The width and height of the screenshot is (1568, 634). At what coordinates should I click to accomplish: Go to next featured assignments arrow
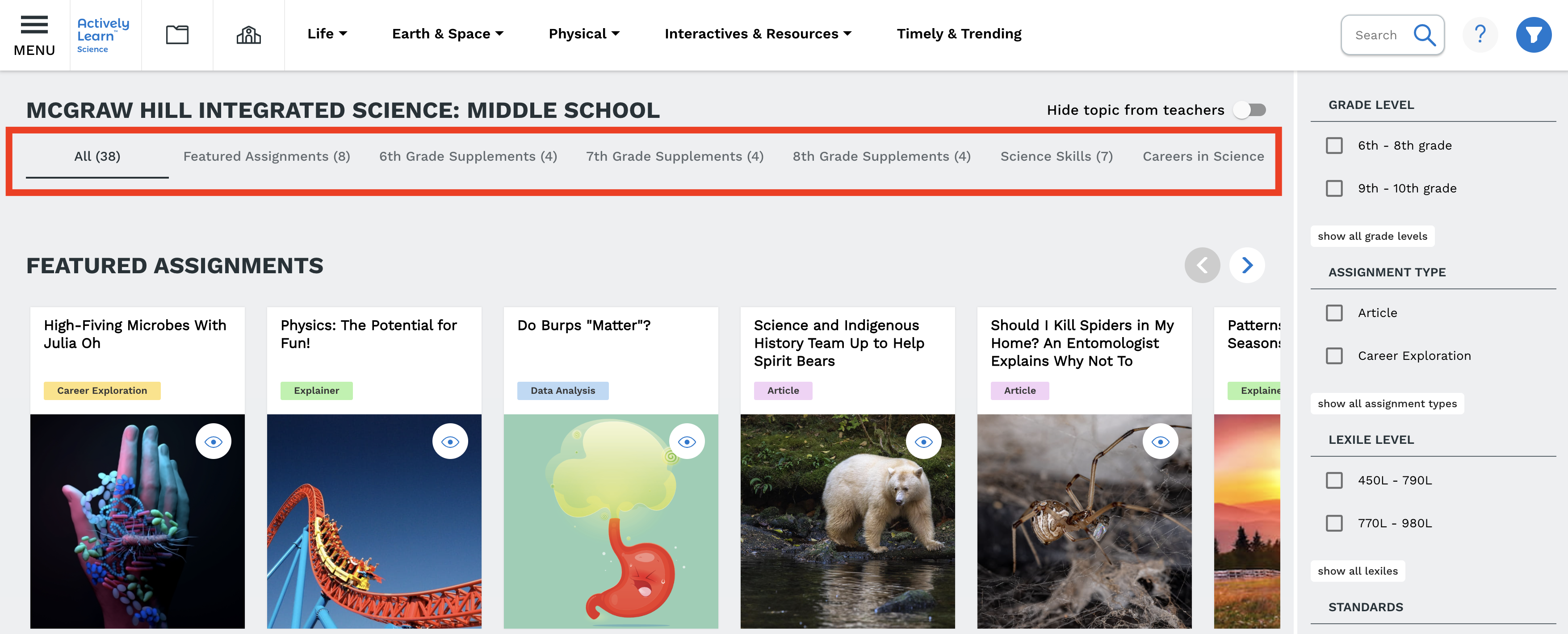coord(1247,265)
